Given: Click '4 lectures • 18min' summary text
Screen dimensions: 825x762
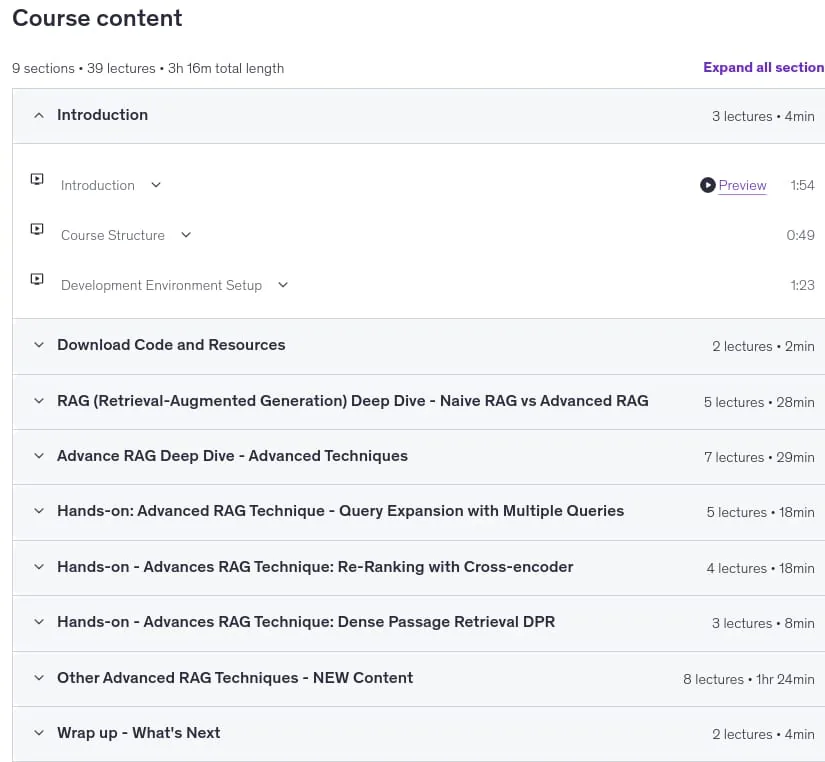Looking at the screenshot, I should tap(760, 568).
